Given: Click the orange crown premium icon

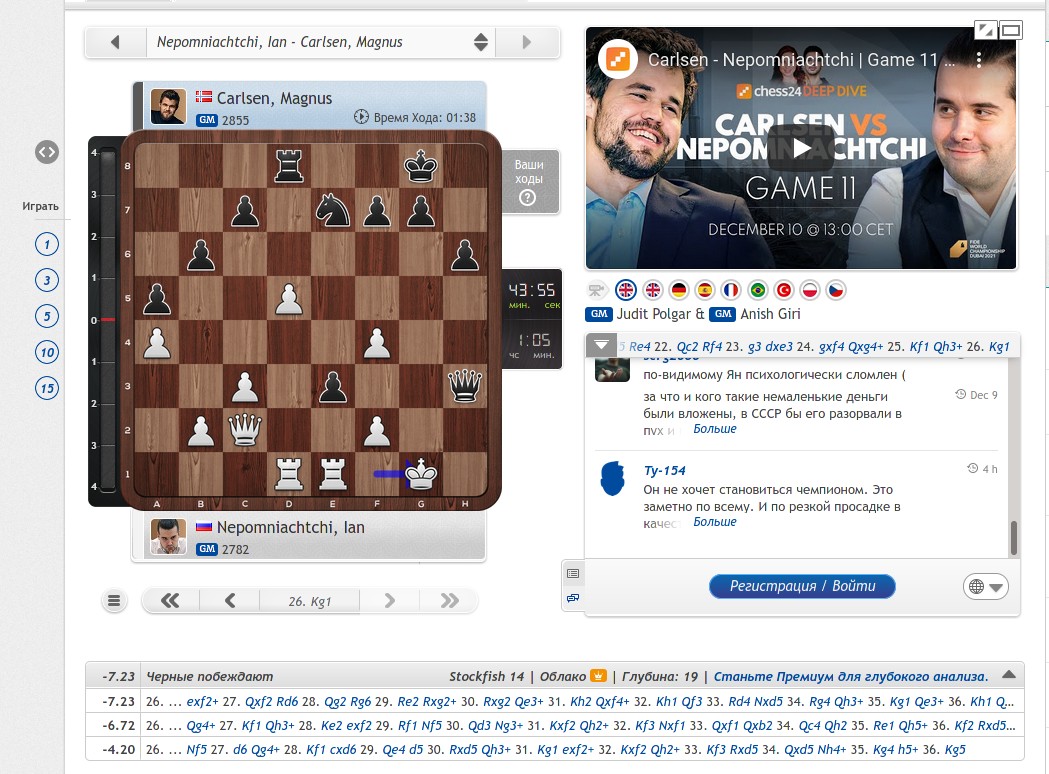Looking at the screenshot, I should [x=597, y=676].
